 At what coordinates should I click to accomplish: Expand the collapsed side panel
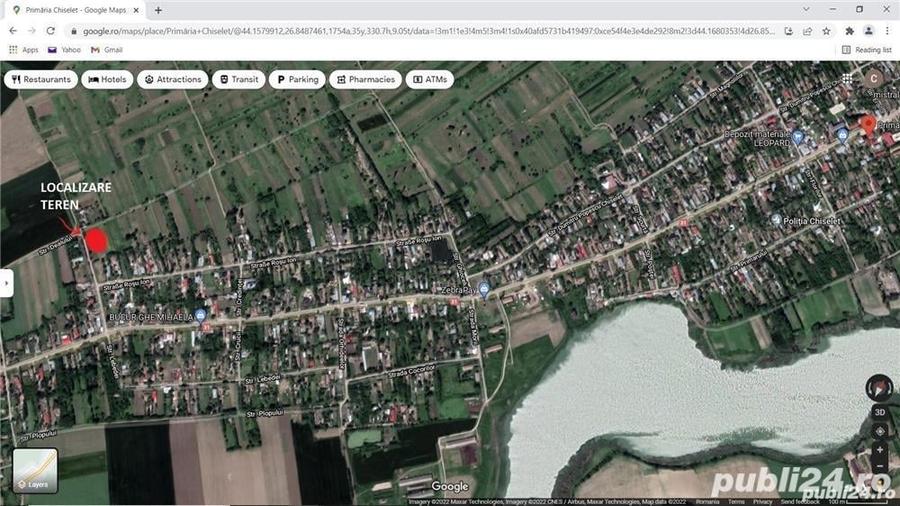click(x=6, y=283)
